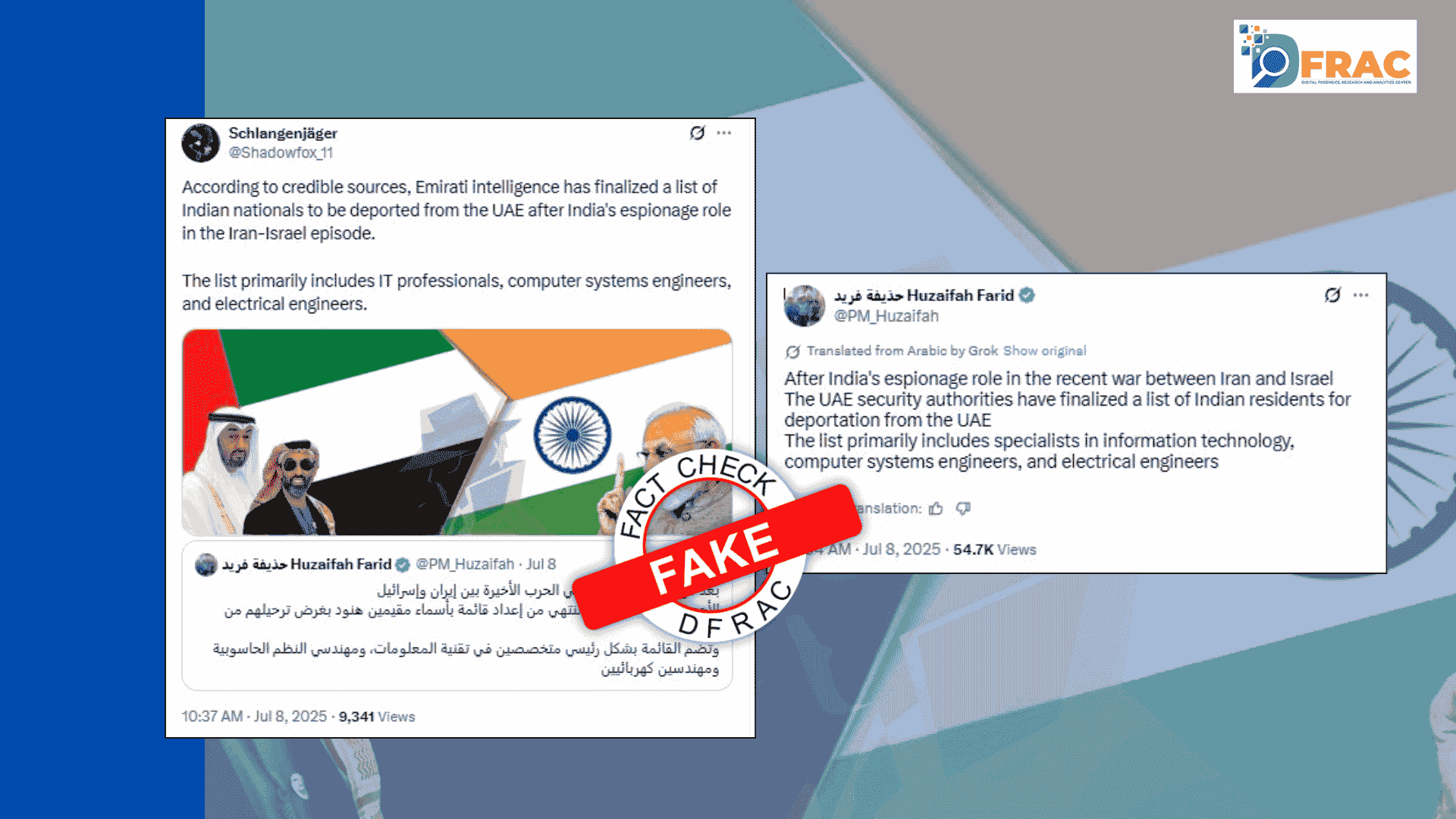This screenshot has width=1456, height=819.
Task: Click the thumbs-up icon to rate the translation
Action: (937, 509)
